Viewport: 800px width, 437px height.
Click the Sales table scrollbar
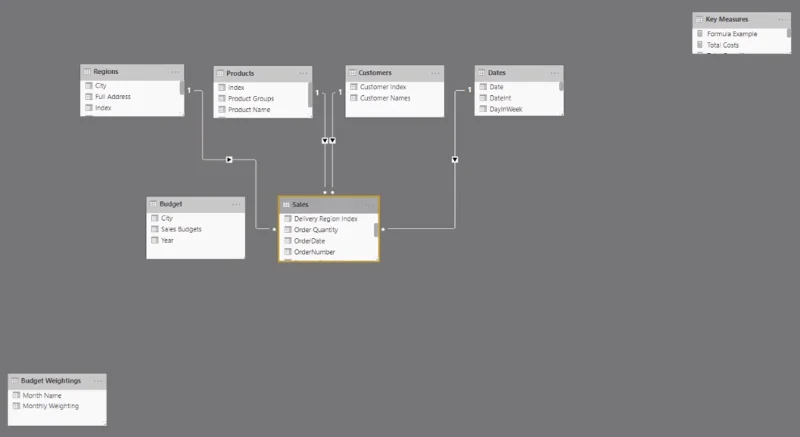[x=376, y=230]
